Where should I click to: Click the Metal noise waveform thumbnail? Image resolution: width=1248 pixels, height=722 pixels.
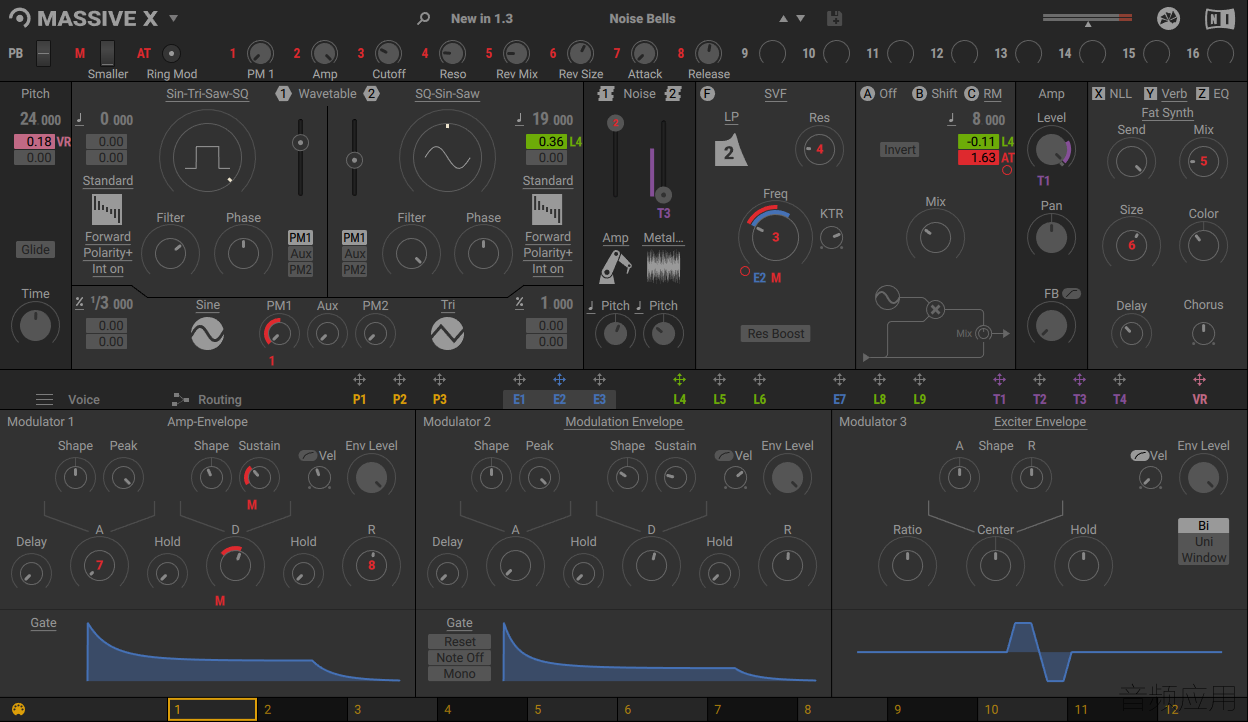663,266
